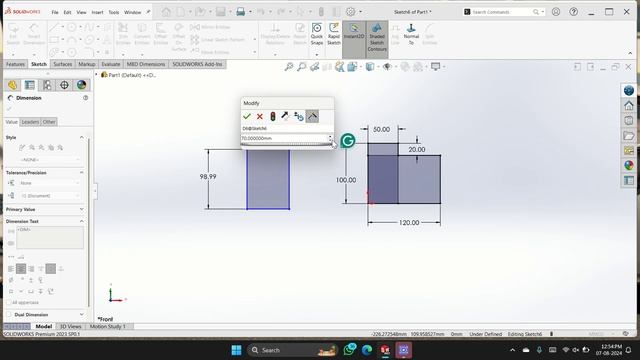This screenshot has width=640, height=360.
Task: Click the Previous View icon
Action: 314,67
